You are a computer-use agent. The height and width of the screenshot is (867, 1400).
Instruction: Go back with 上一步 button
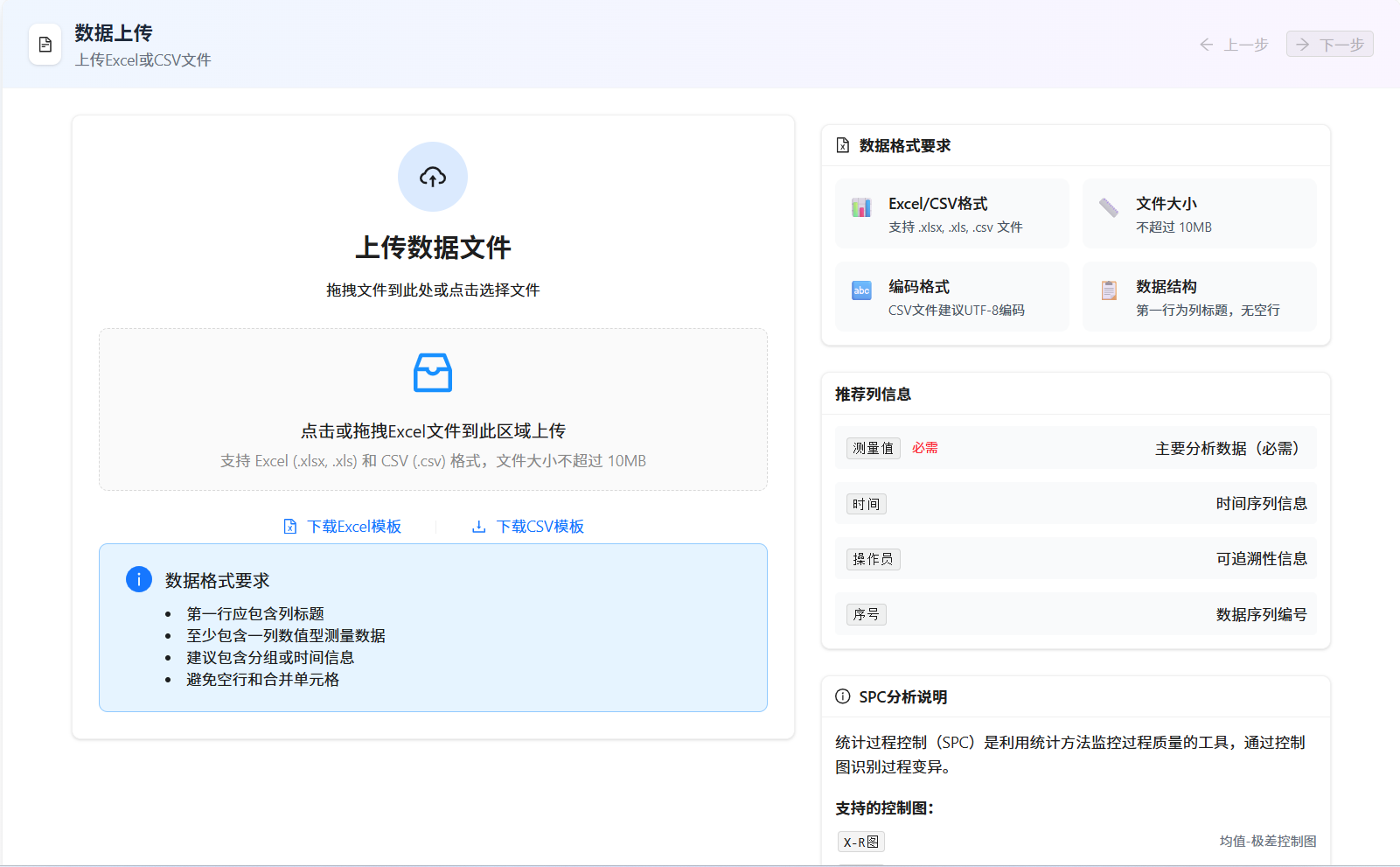click(1234, 45)
